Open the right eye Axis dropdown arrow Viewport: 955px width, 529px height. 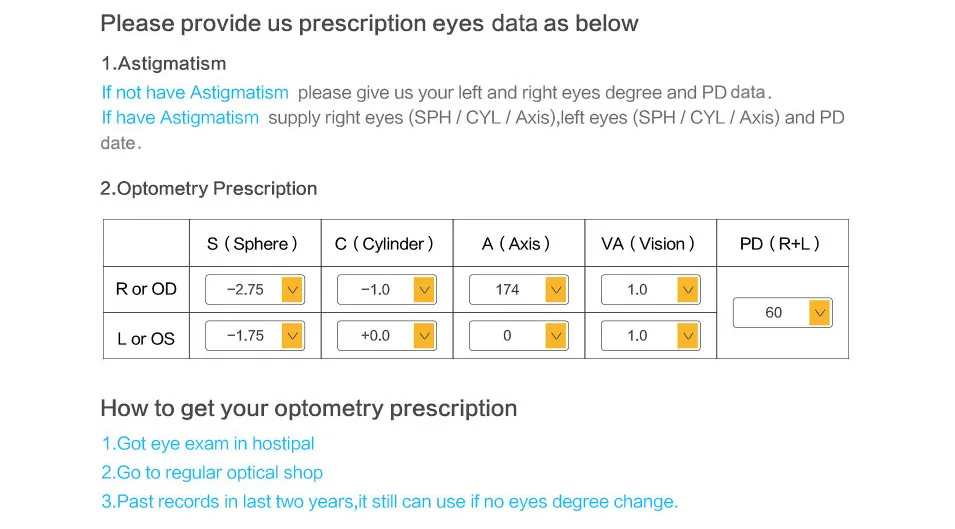pyautogui.click(x=556, y=290)
